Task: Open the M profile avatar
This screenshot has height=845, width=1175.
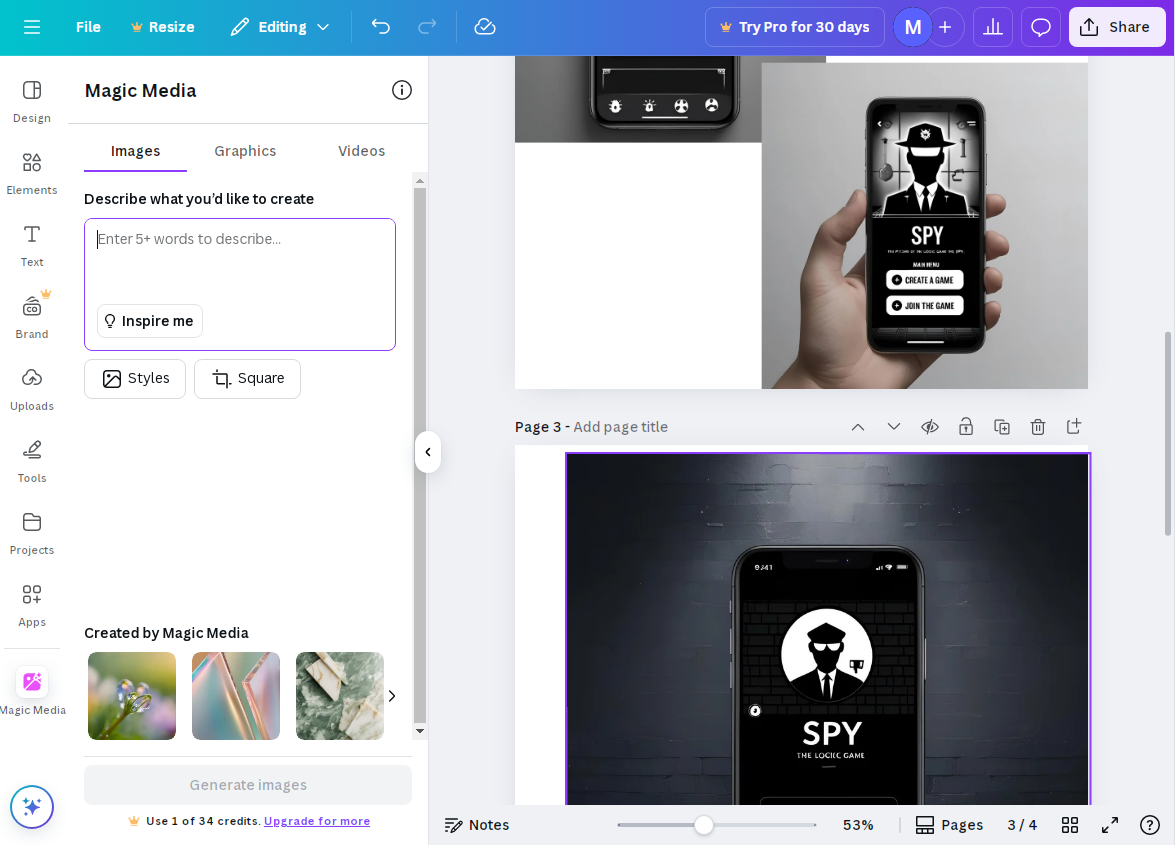Action: [912, 27]
